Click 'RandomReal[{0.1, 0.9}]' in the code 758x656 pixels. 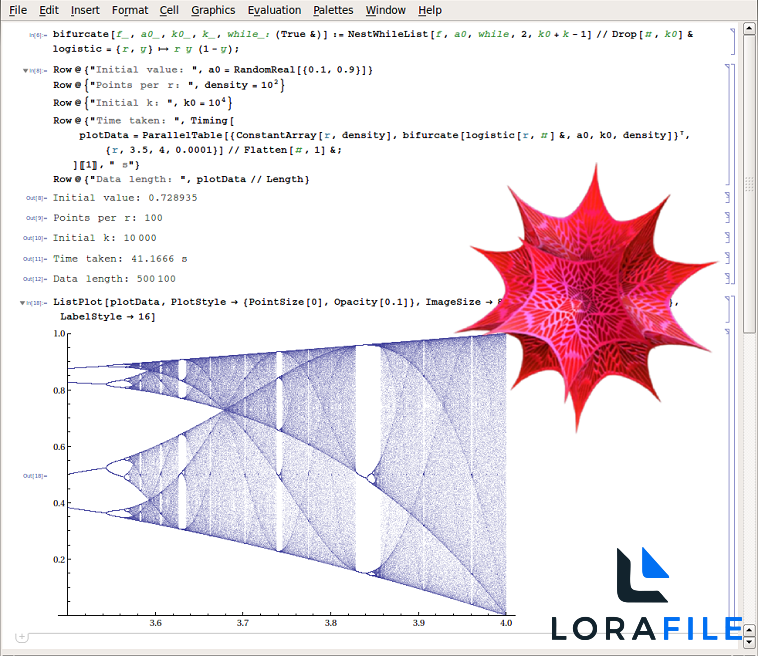pos(299,70)
